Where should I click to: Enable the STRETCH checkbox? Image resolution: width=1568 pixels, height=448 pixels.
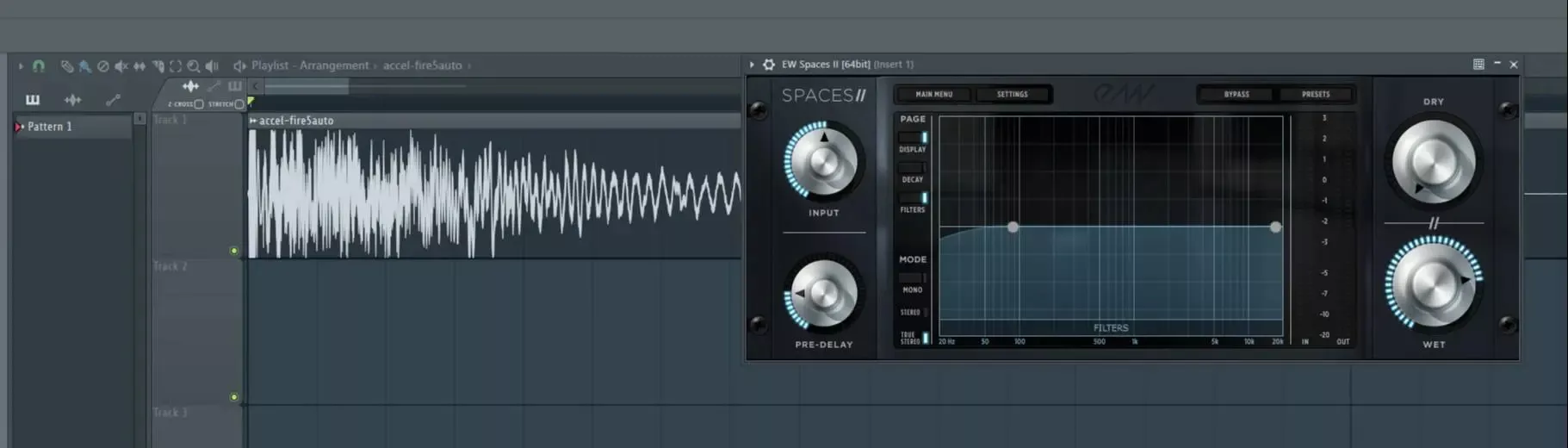[239, 104]
